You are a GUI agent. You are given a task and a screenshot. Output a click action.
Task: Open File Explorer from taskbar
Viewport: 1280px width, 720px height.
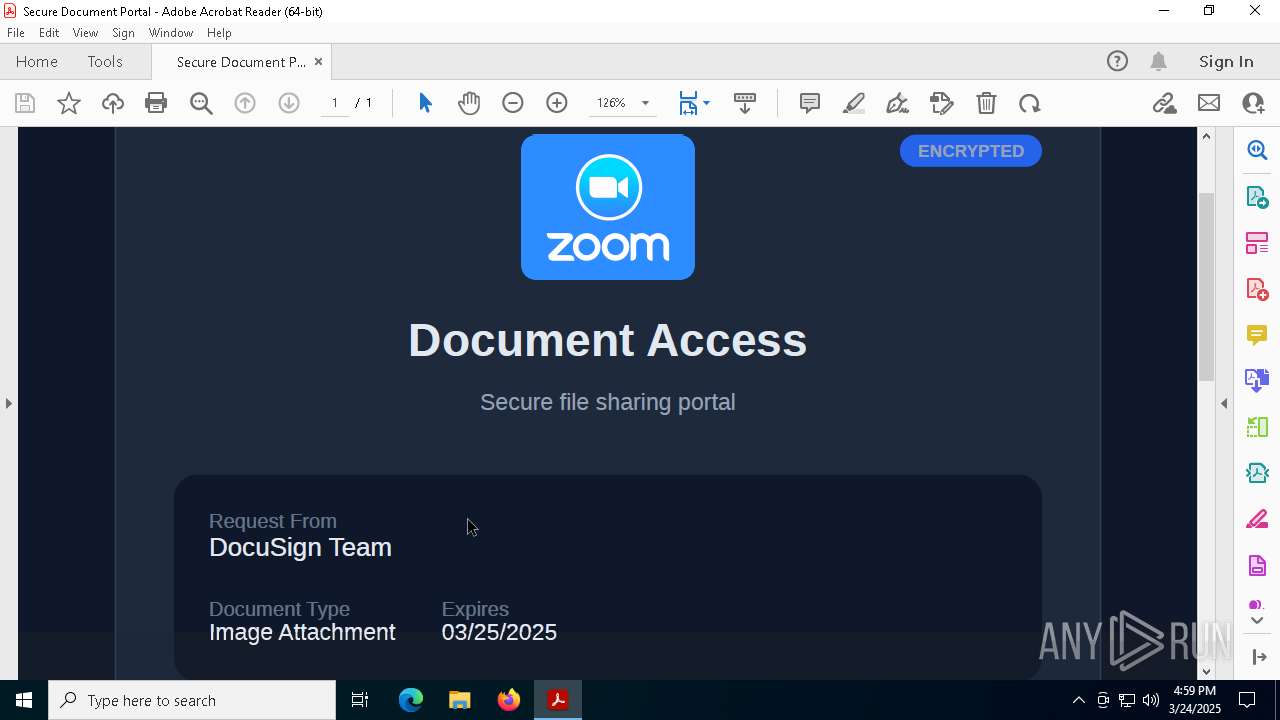(x=460, y=700)
